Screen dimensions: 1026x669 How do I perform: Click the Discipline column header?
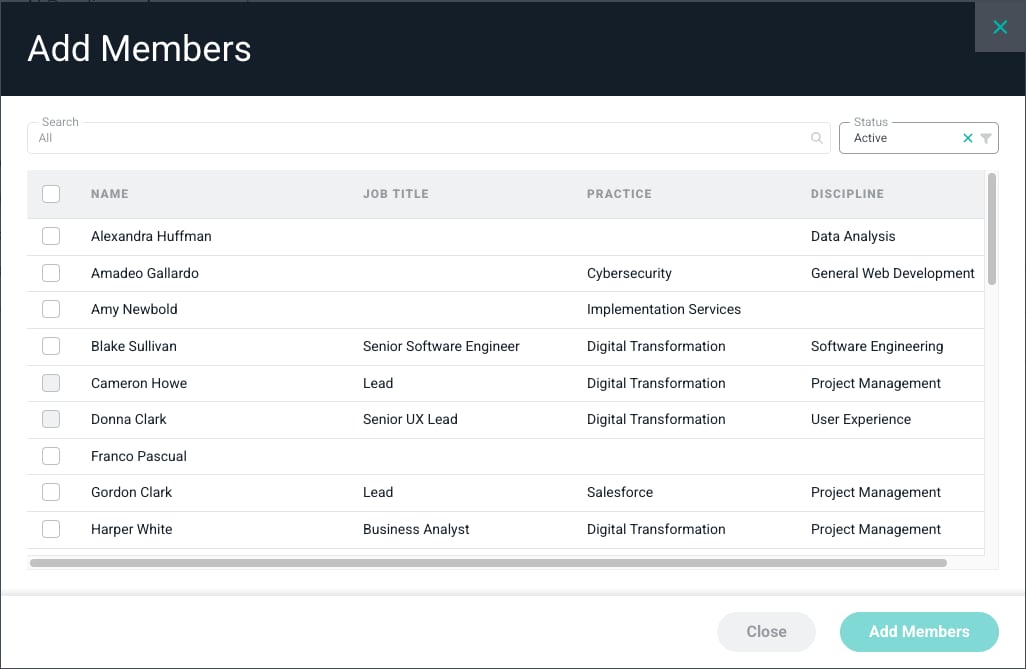(x=847, y=194)
